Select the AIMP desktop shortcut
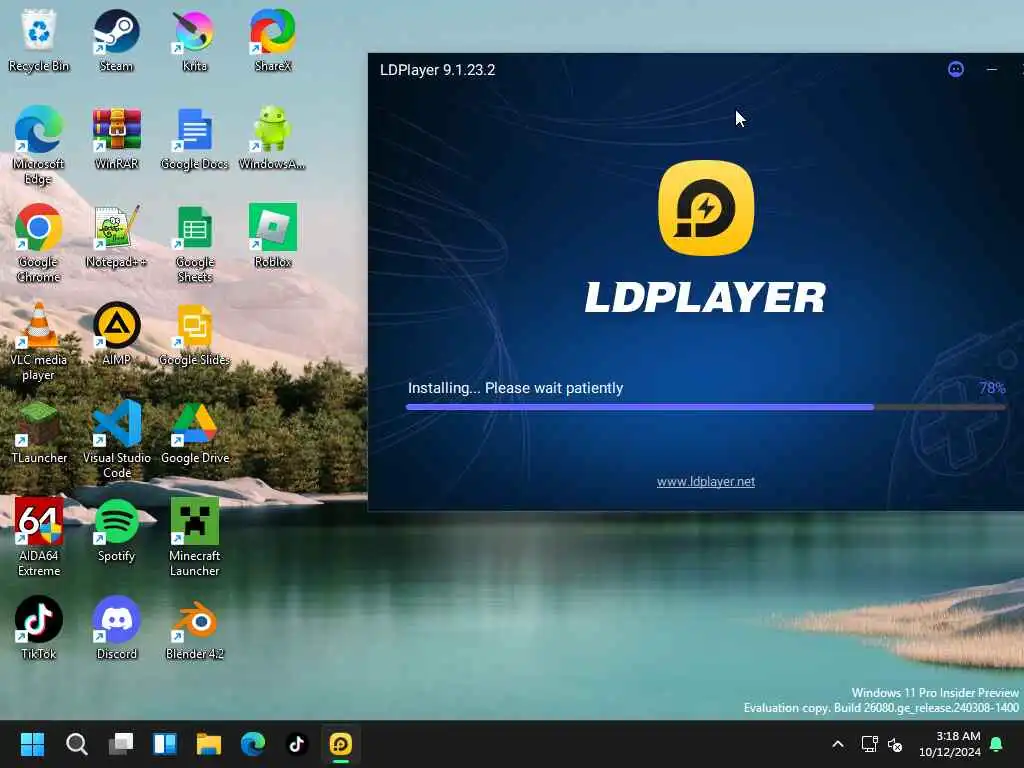 (116, 334)
